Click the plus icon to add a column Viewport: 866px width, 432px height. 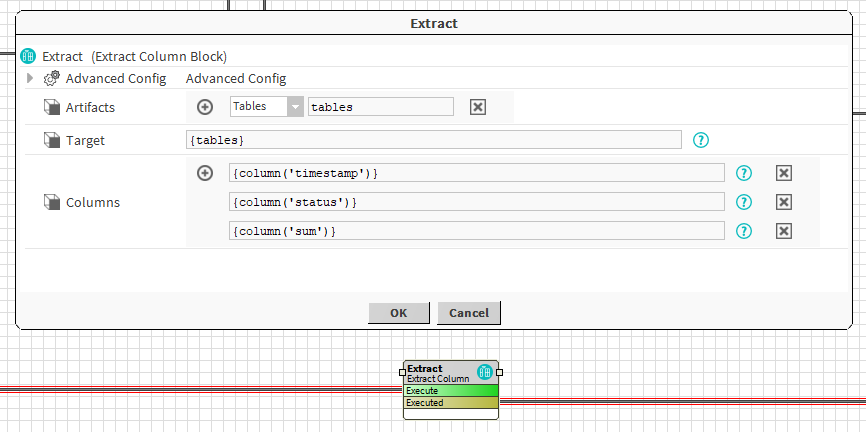pos(205,173)
